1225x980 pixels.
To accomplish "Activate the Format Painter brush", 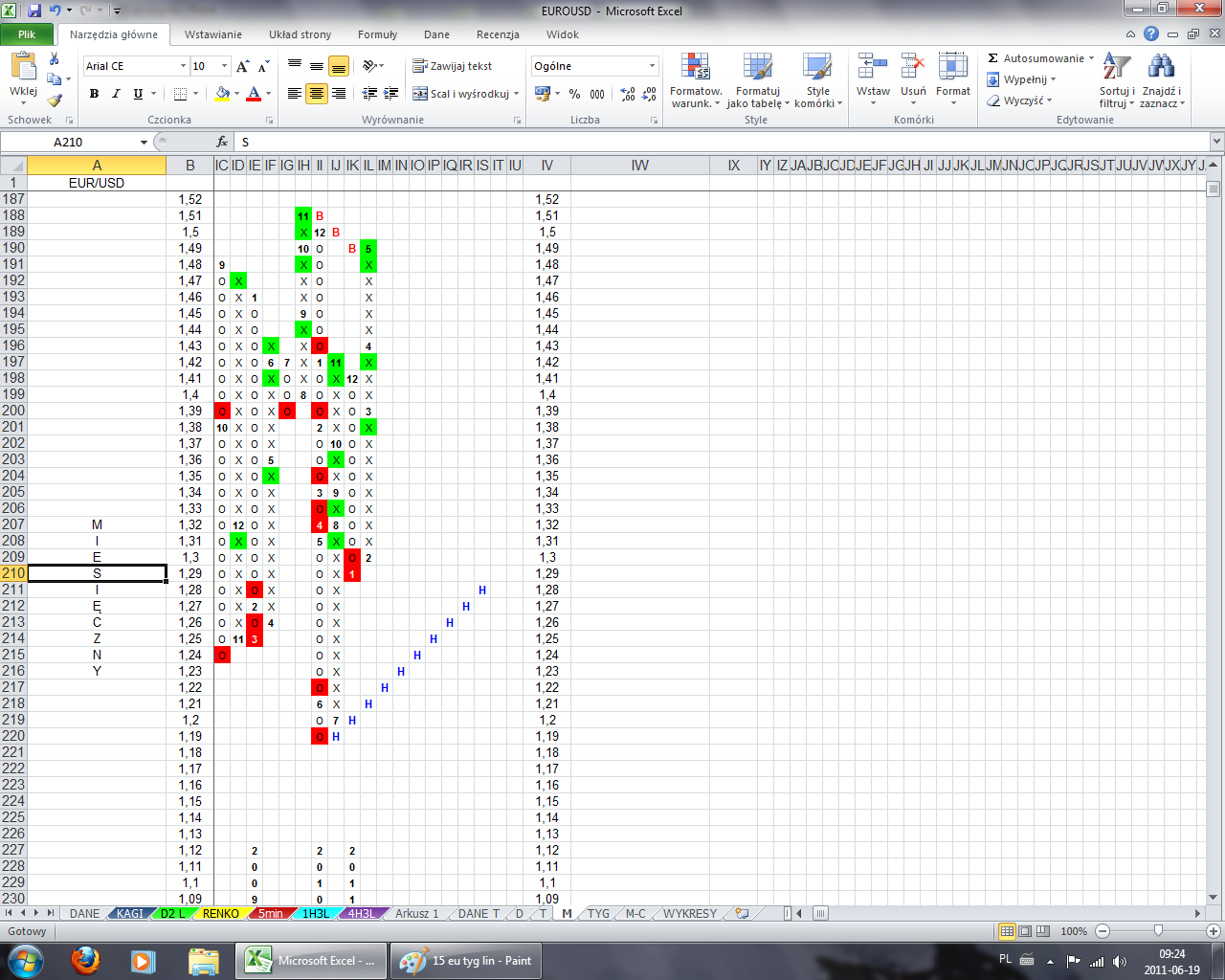I will click(55, 100).
